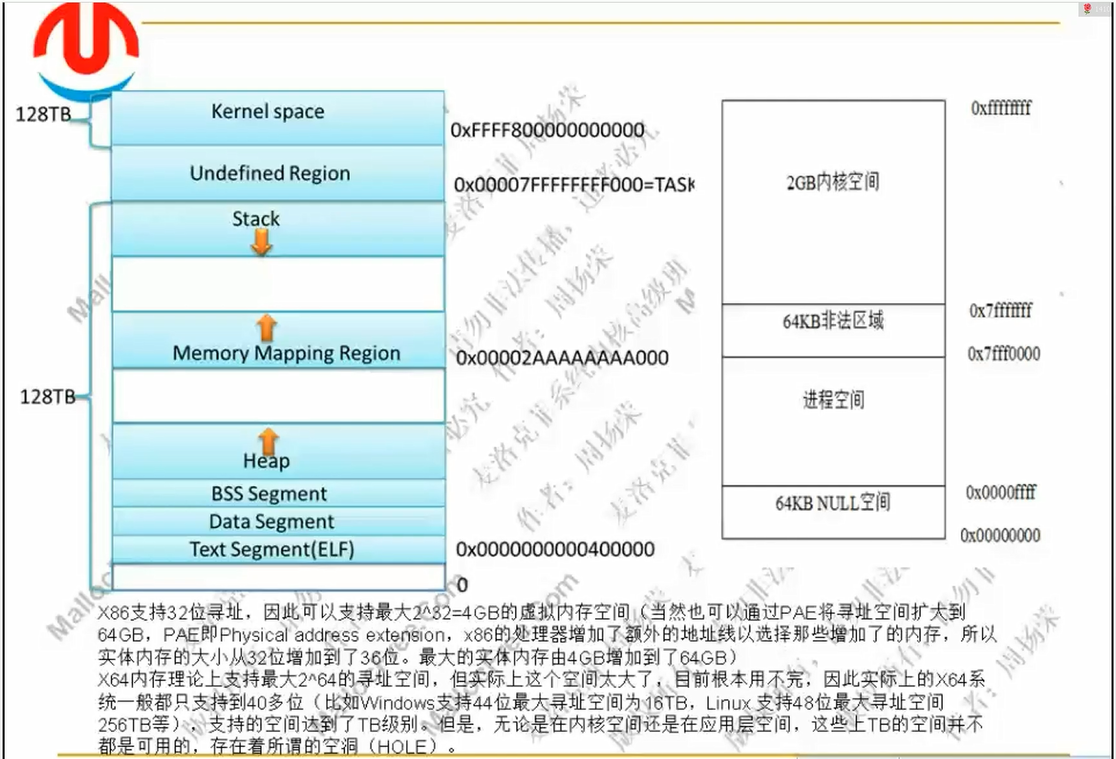Click the downward orange arrow under Stack
Image resolution: width=1116 pixels, height=759 pixels.
(261, 243)
